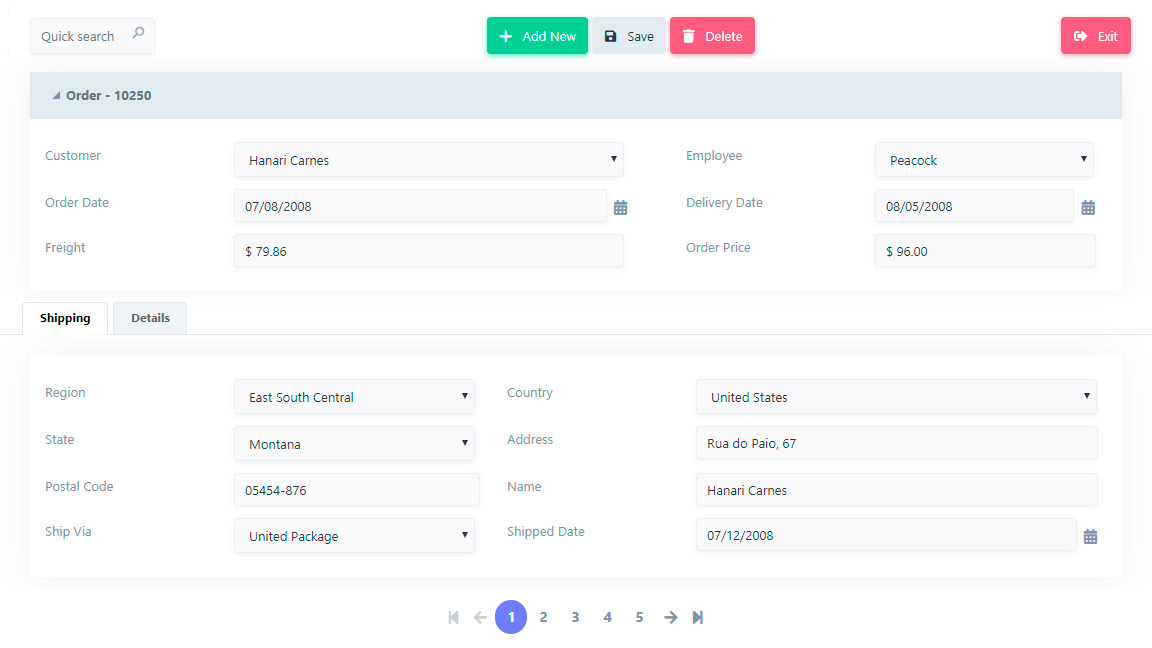Open the Ship Via dropdown

click(x=354, y=536)
